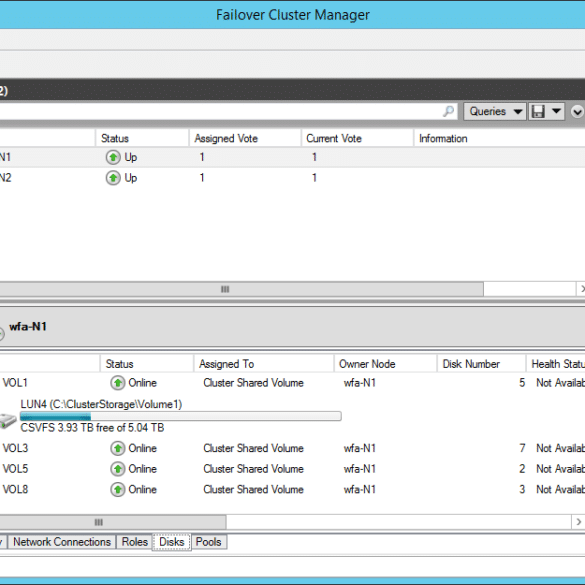
Task: Select the VOL8 disk row
Action: coord(292,489)
